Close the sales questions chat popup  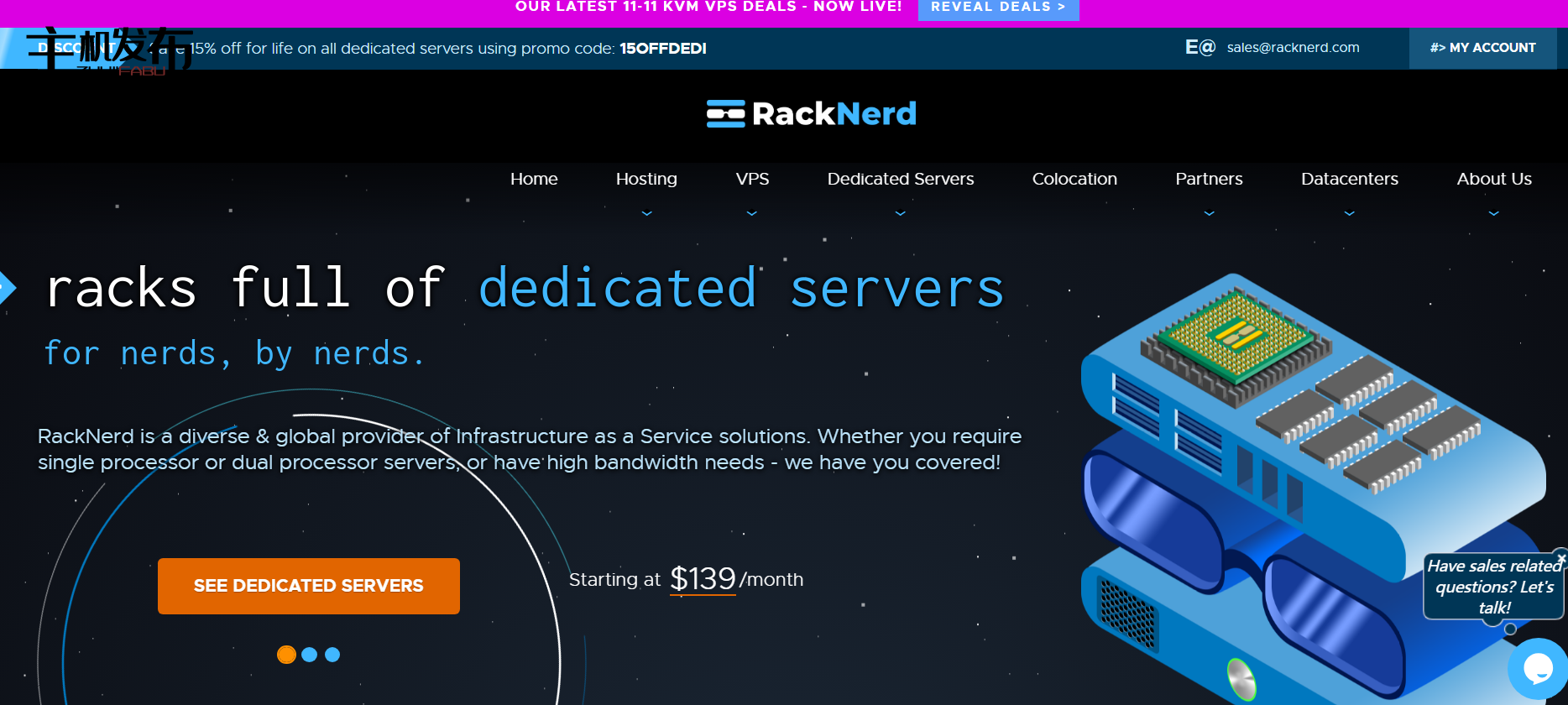[1560, 558]
